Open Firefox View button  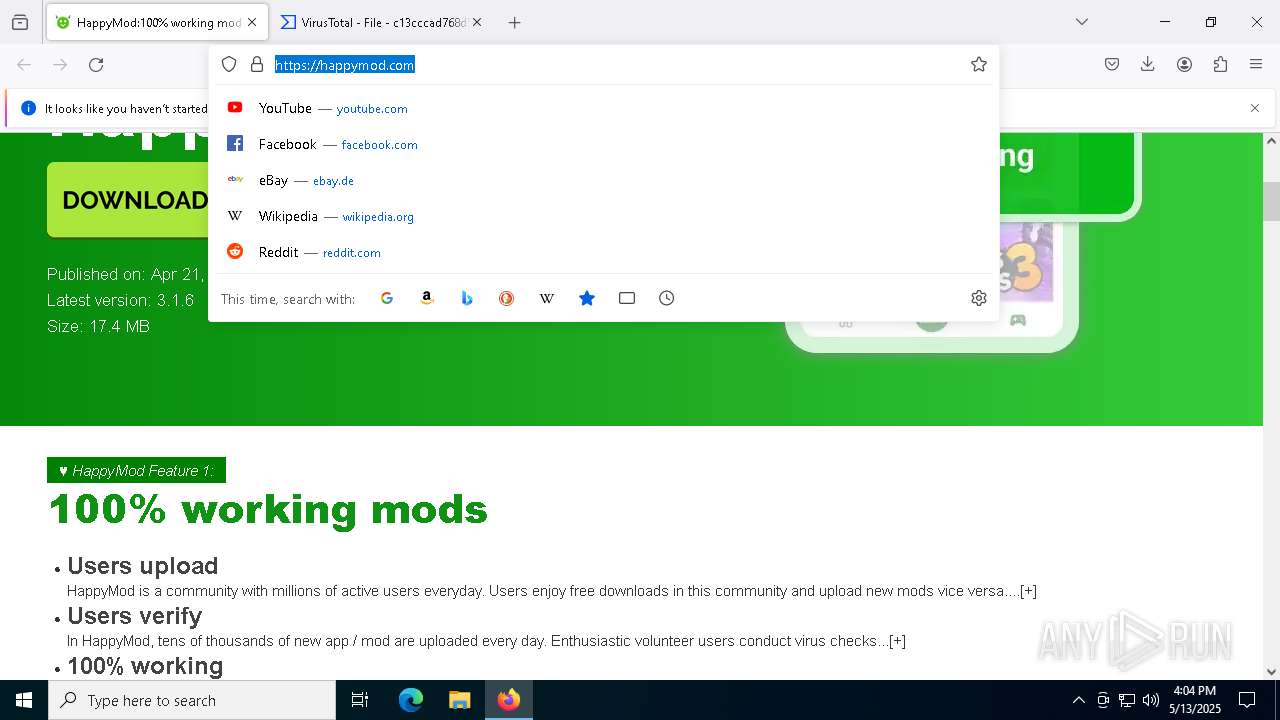pyautogui.click(x=20, y=22)
